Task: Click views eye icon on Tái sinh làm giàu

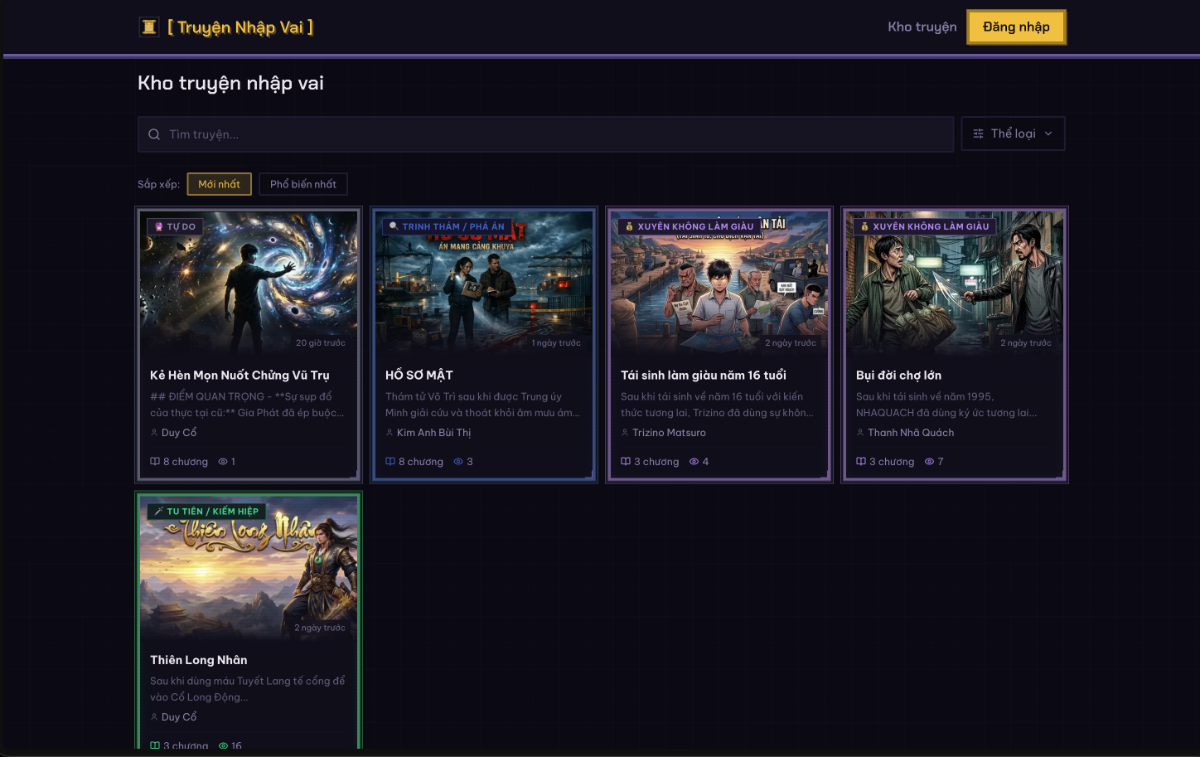Action: [x=694, y=462]
